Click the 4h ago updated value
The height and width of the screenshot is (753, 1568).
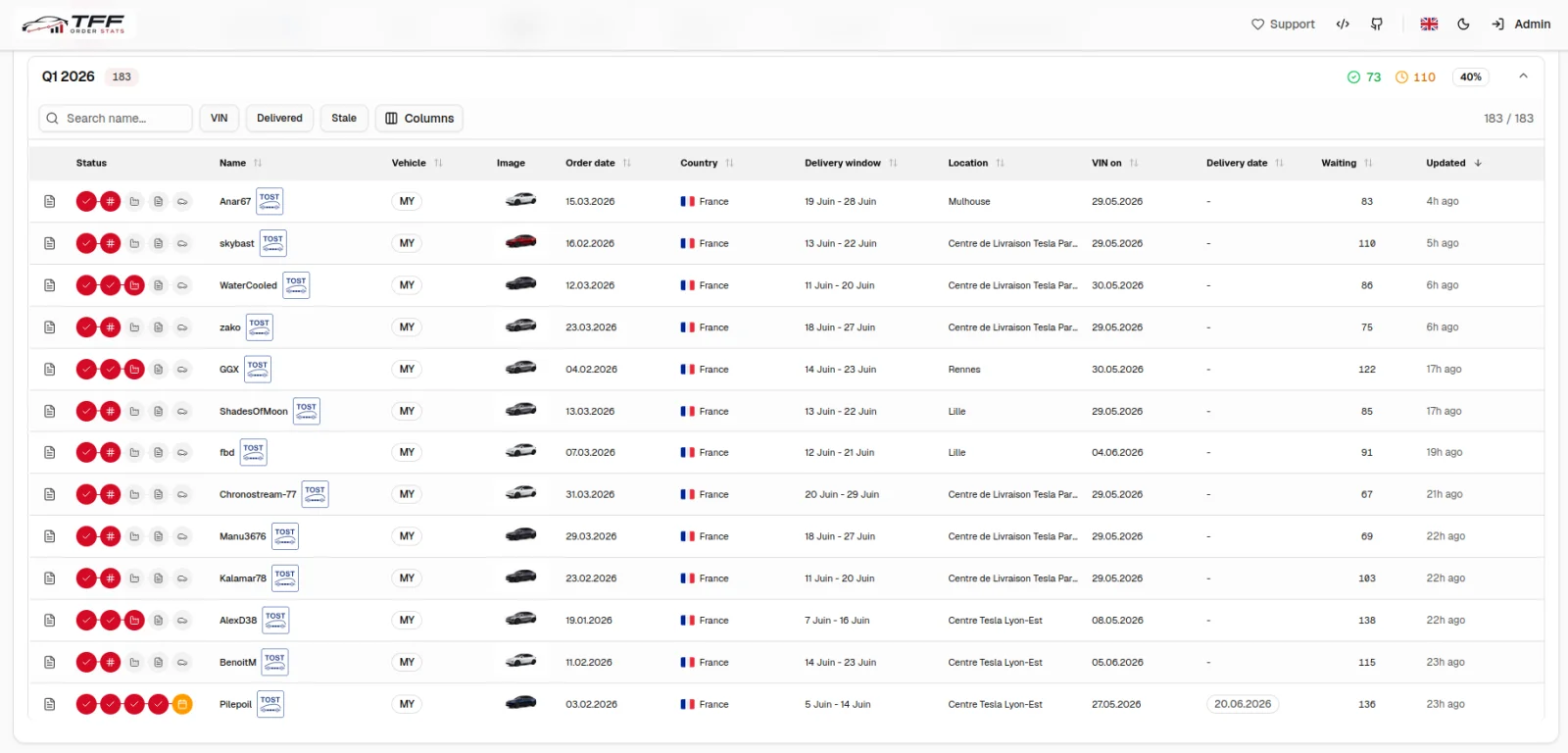(x=1443, y=202)
